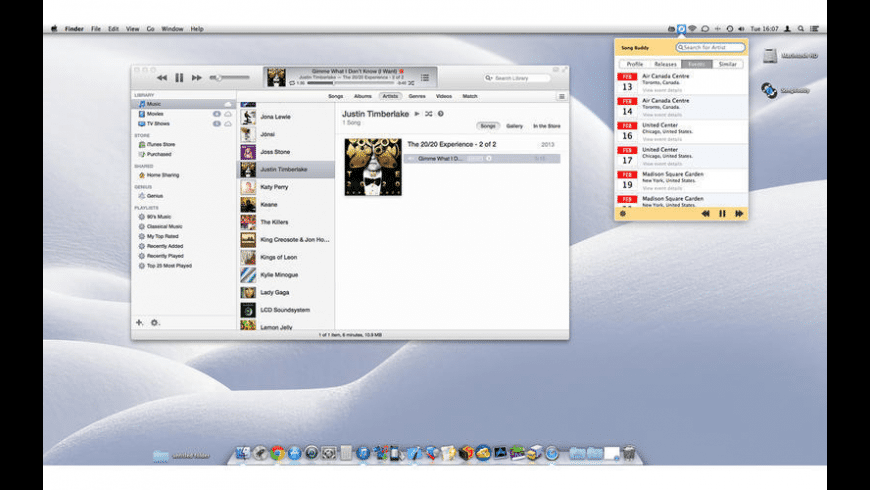The height and width of the screenshot is (490, 870).
Task: Open the Similar tab in Song Buddy
Action: coord(727,64)
